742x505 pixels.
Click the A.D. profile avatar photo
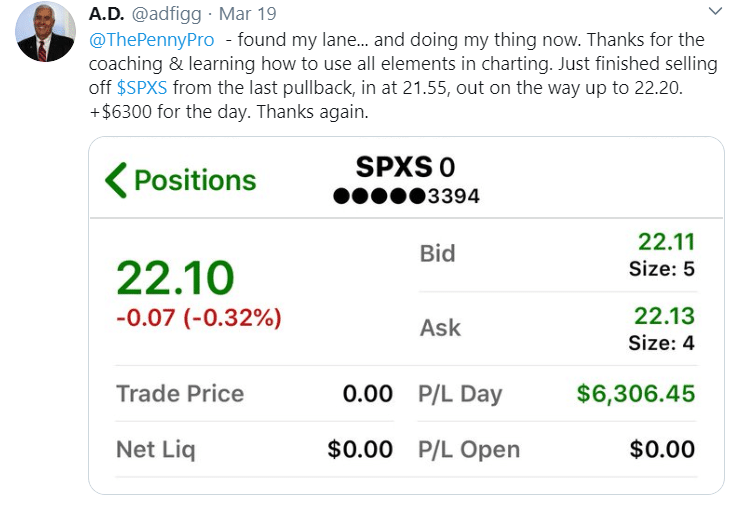45,32
